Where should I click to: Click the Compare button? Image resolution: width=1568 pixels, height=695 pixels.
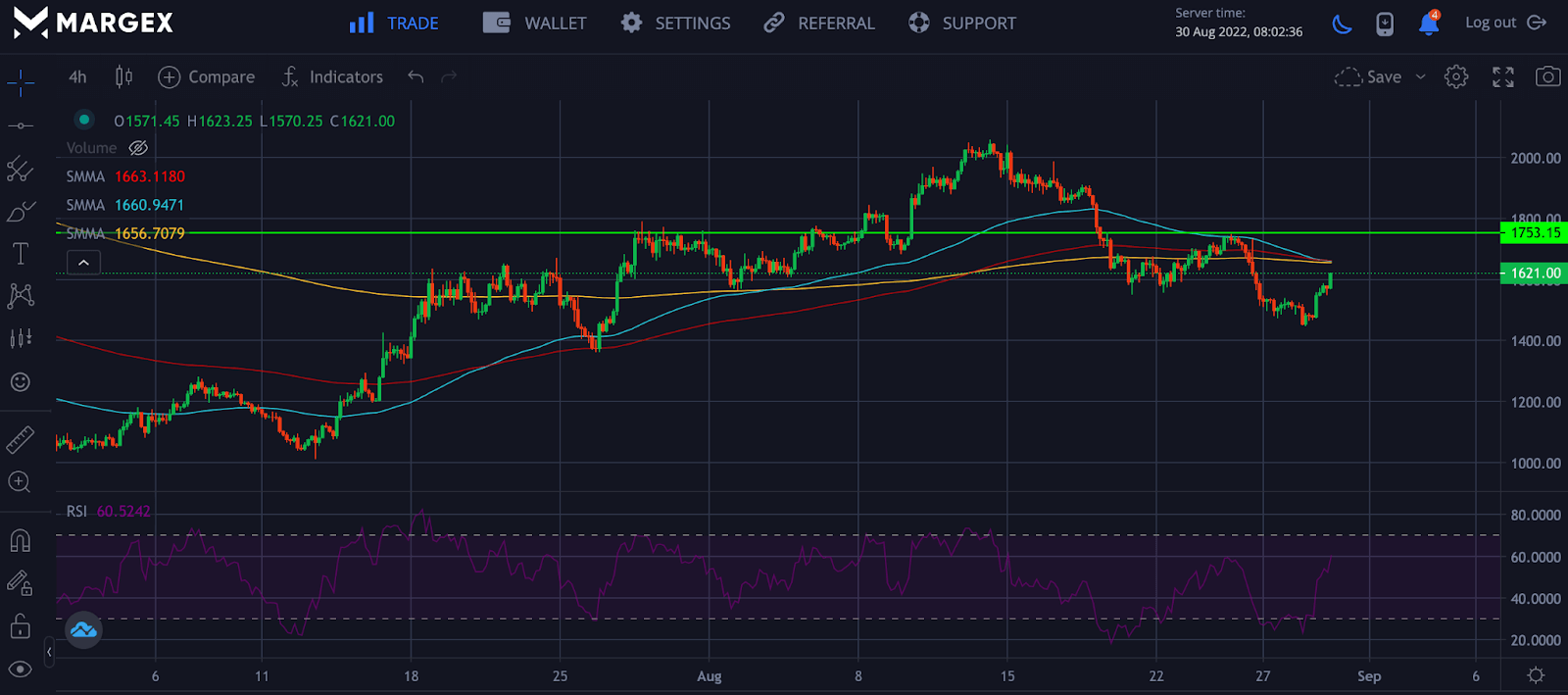[x=207, y=76]
